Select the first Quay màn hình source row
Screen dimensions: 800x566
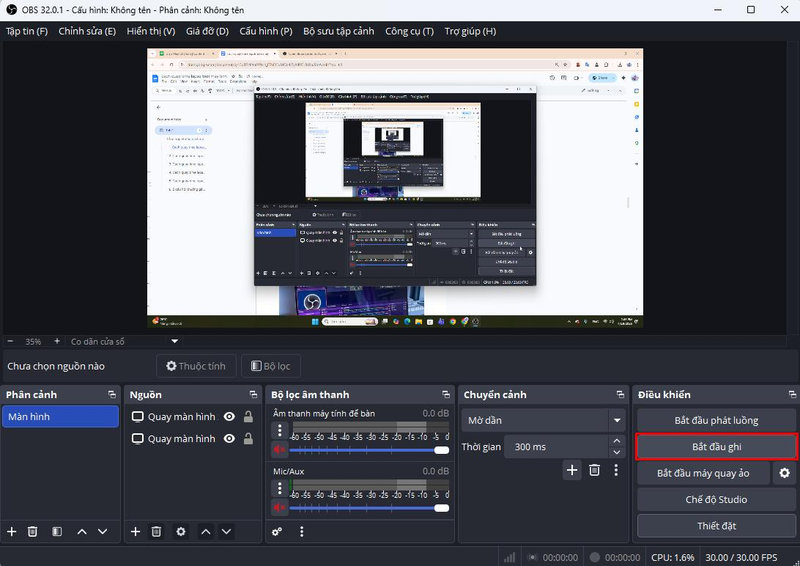pos(192,417)
